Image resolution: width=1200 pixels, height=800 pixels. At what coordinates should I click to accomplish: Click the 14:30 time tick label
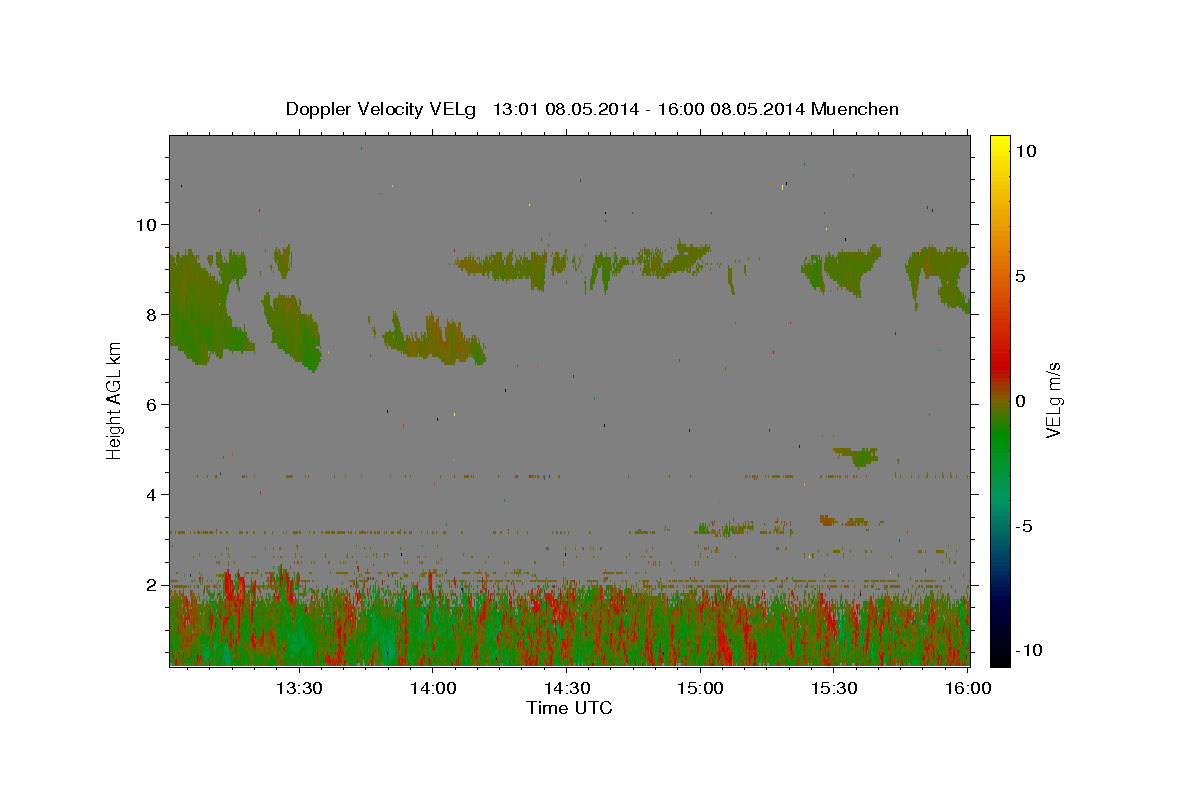[566, 688]
